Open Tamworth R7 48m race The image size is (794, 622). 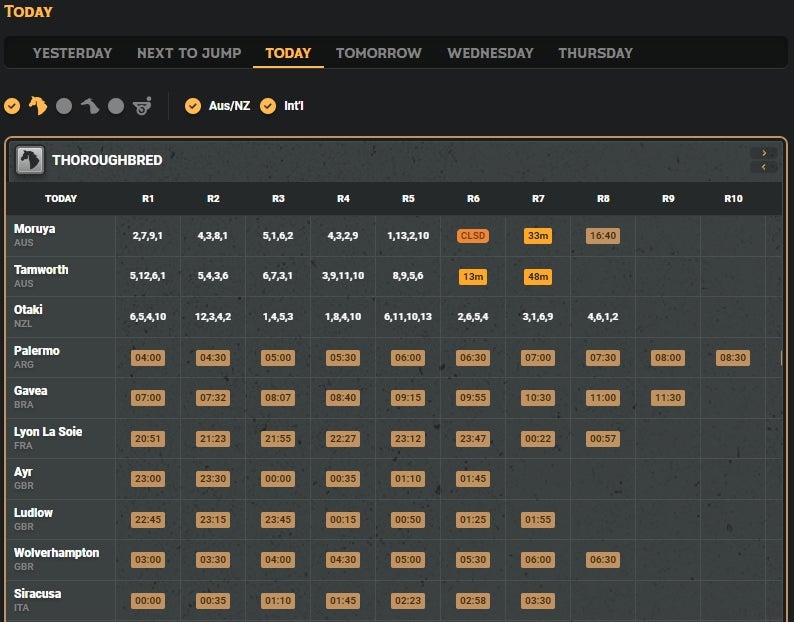[538, 277]
